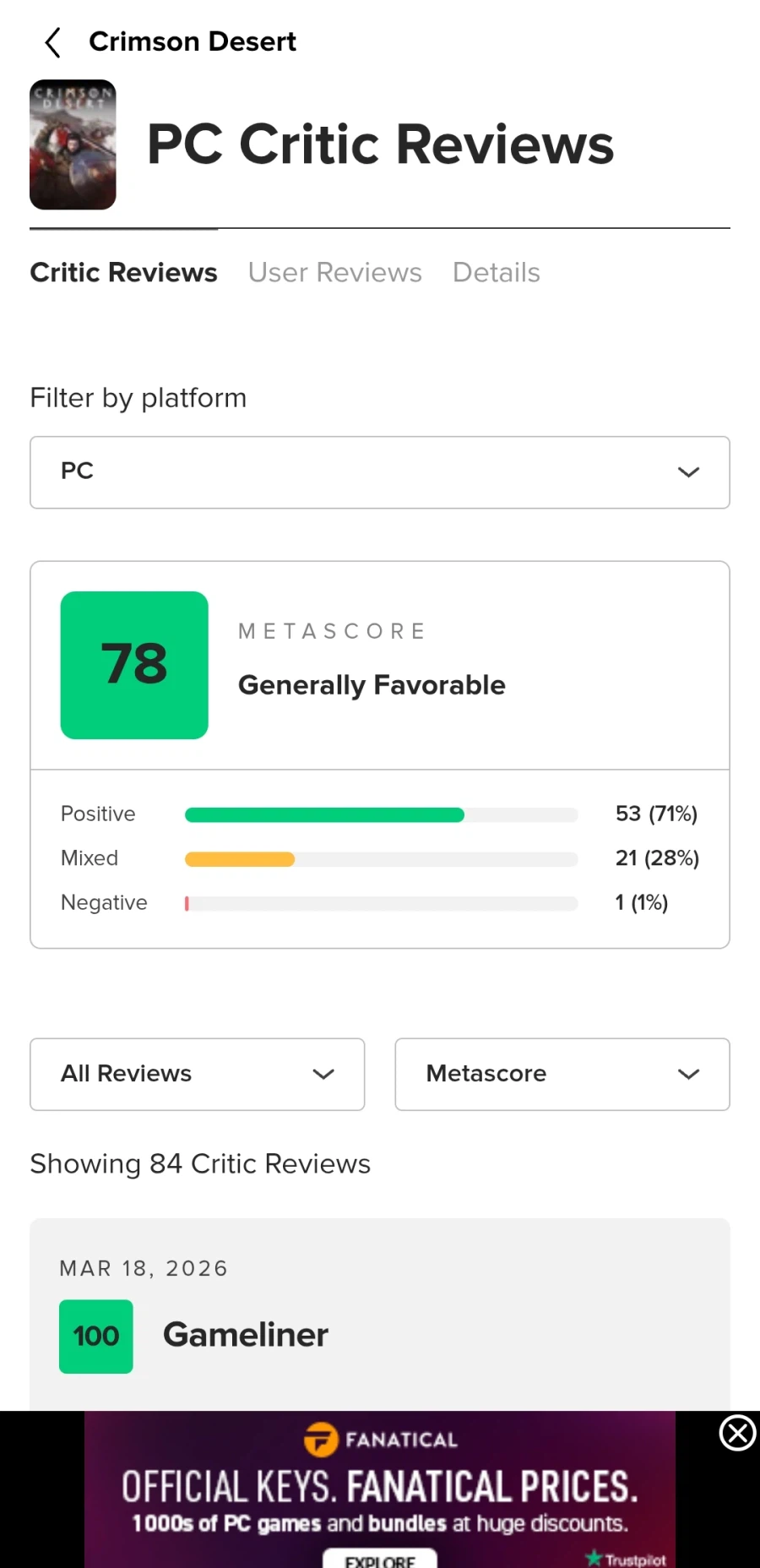Click the 100 score badge for Gameliner
Image resolution: width=760 pixels, height=1568 pixels.
click(96, 1336)
